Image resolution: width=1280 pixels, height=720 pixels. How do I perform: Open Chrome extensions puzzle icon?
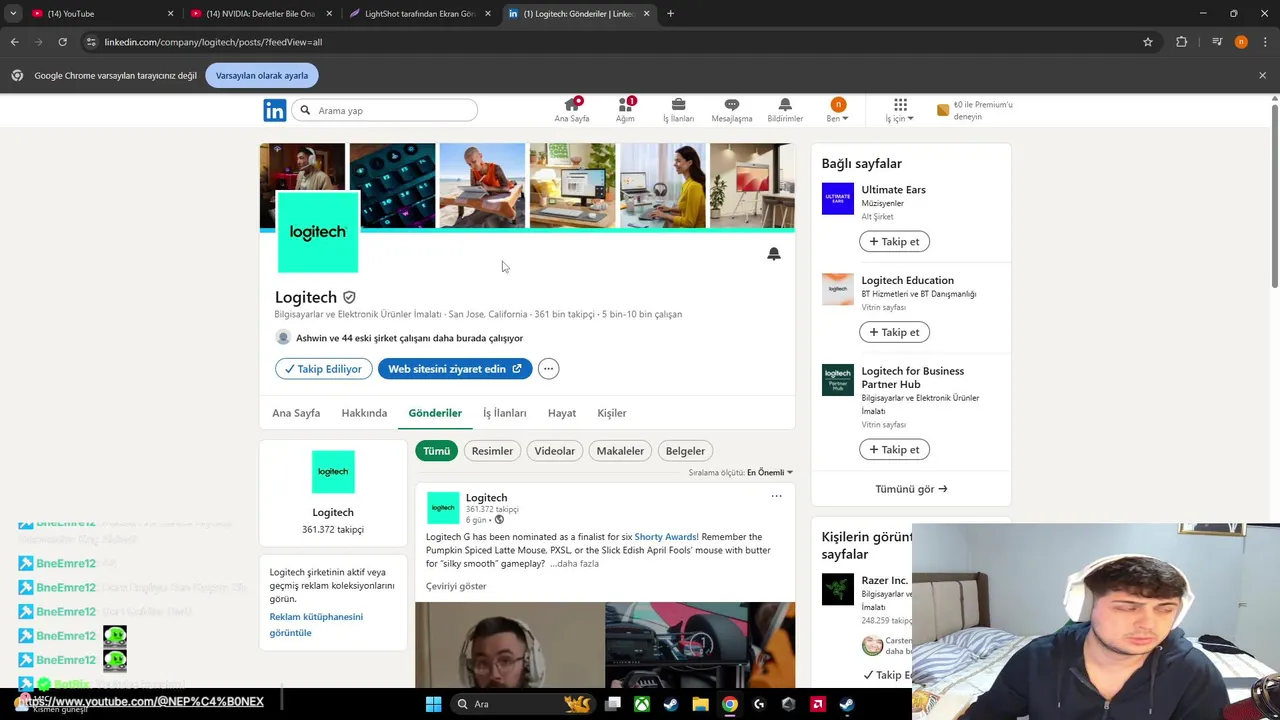[1182, 42]
